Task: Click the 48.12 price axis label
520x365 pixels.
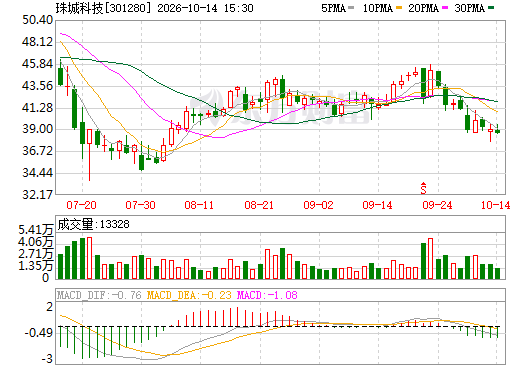Action: 37,42
